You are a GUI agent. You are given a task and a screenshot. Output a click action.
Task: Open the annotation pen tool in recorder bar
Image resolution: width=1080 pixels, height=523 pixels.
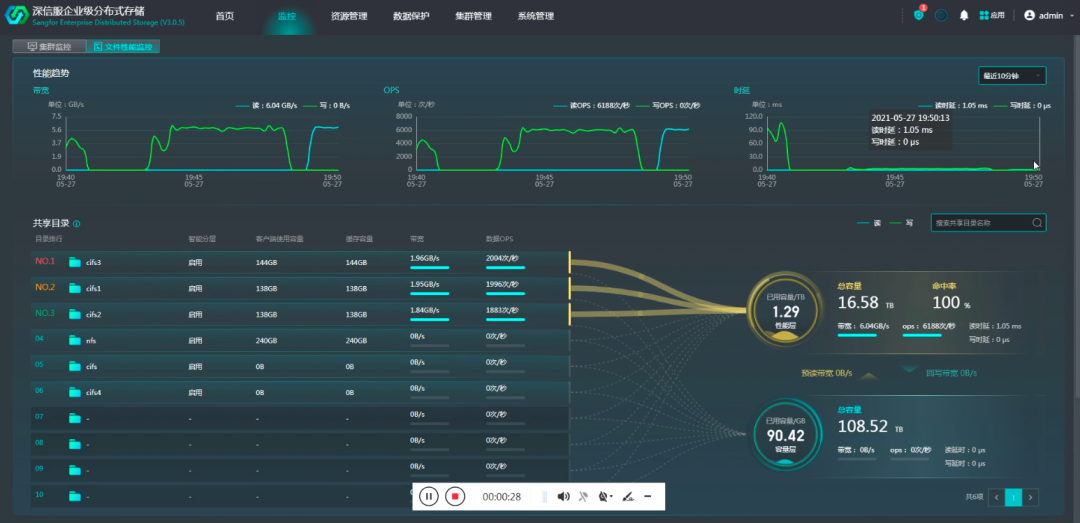628,496
